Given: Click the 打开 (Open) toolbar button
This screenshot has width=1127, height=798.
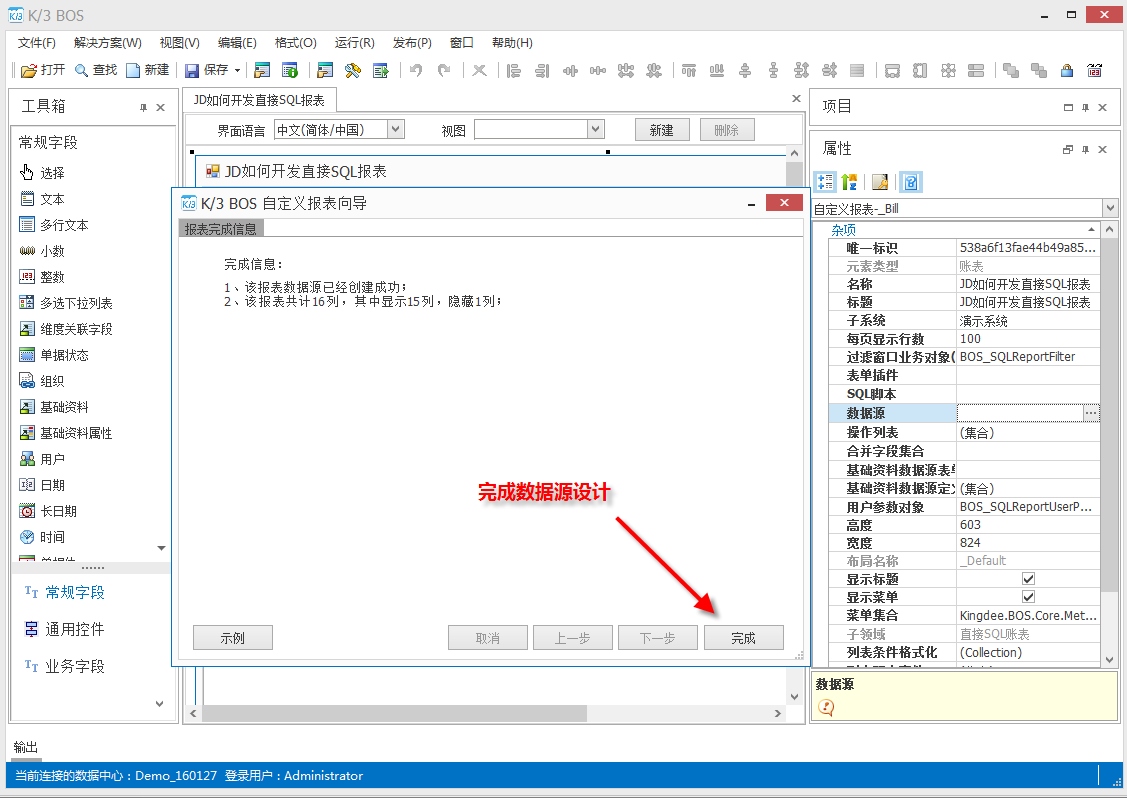Looking at the screenshot, I should pyautogui.click(x=43, y=70).
